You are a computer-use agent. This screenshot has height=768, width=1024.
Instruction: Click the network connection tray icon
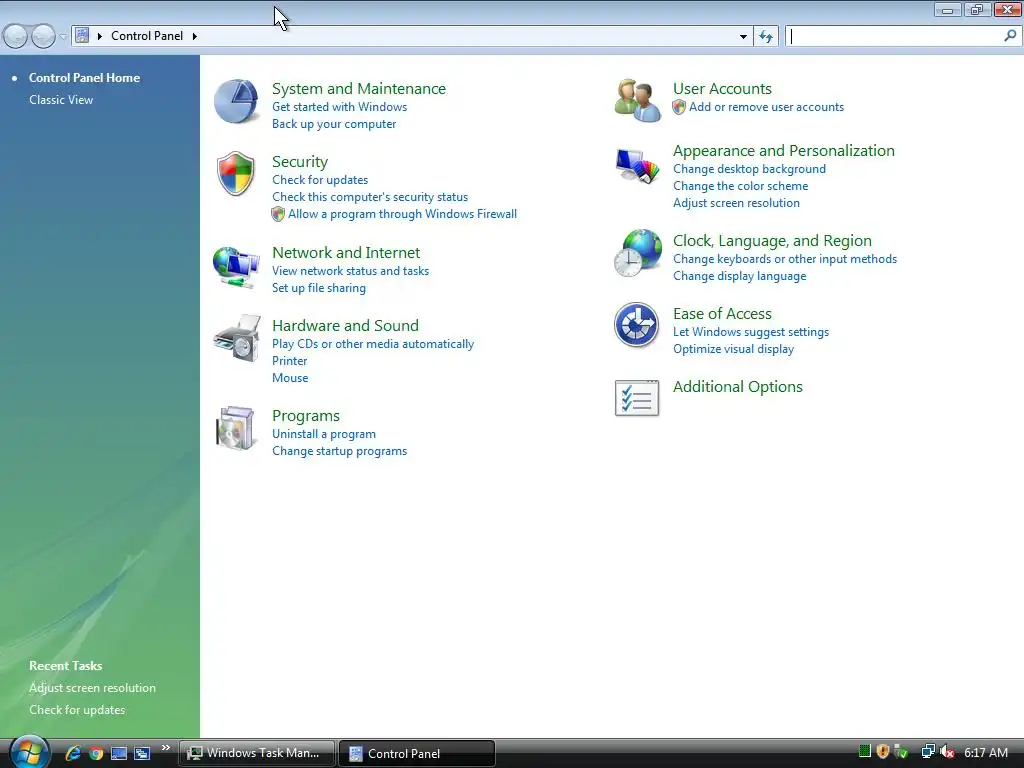point(928,752)
